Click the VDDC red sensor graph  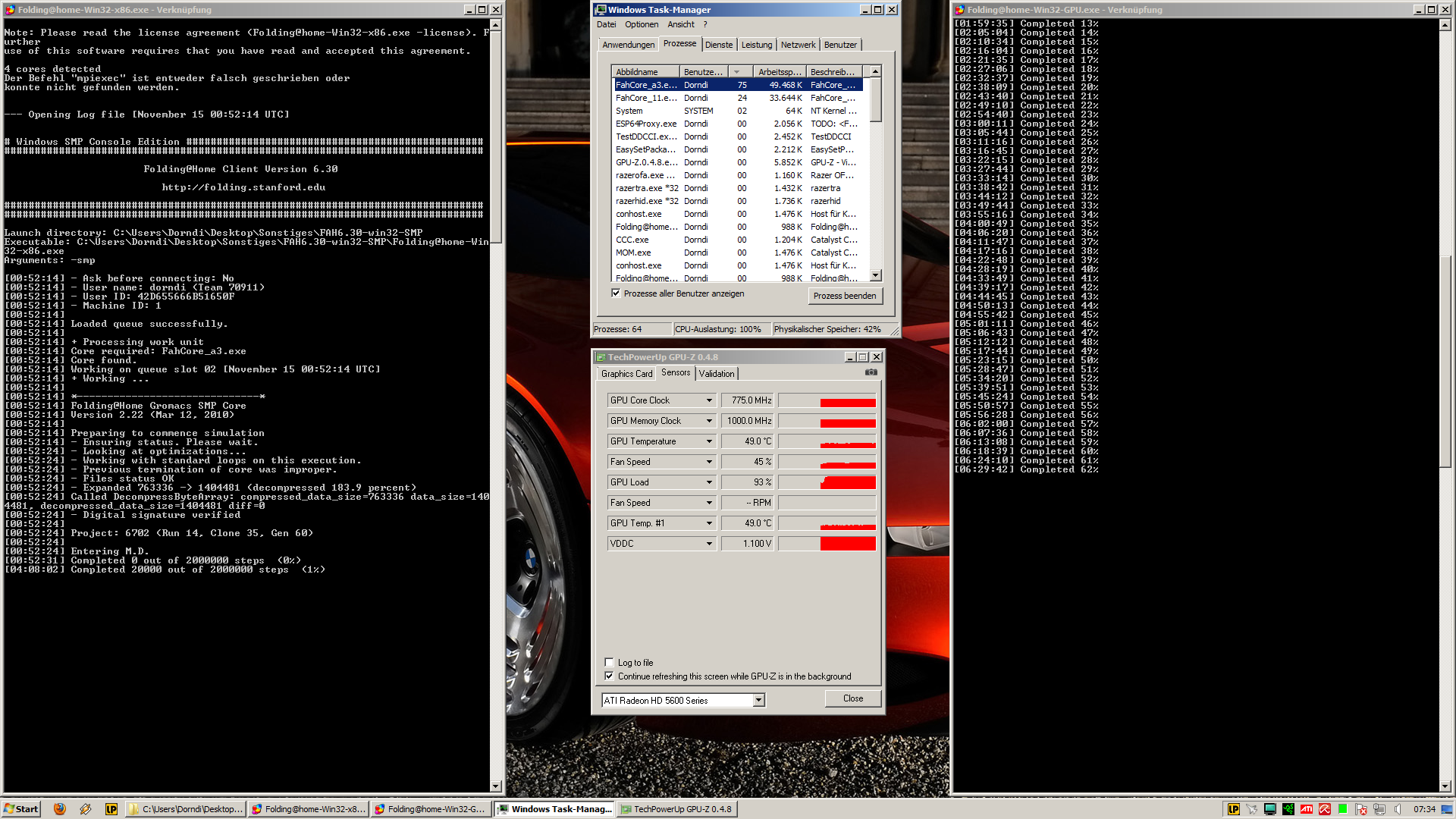coord(847,544)
